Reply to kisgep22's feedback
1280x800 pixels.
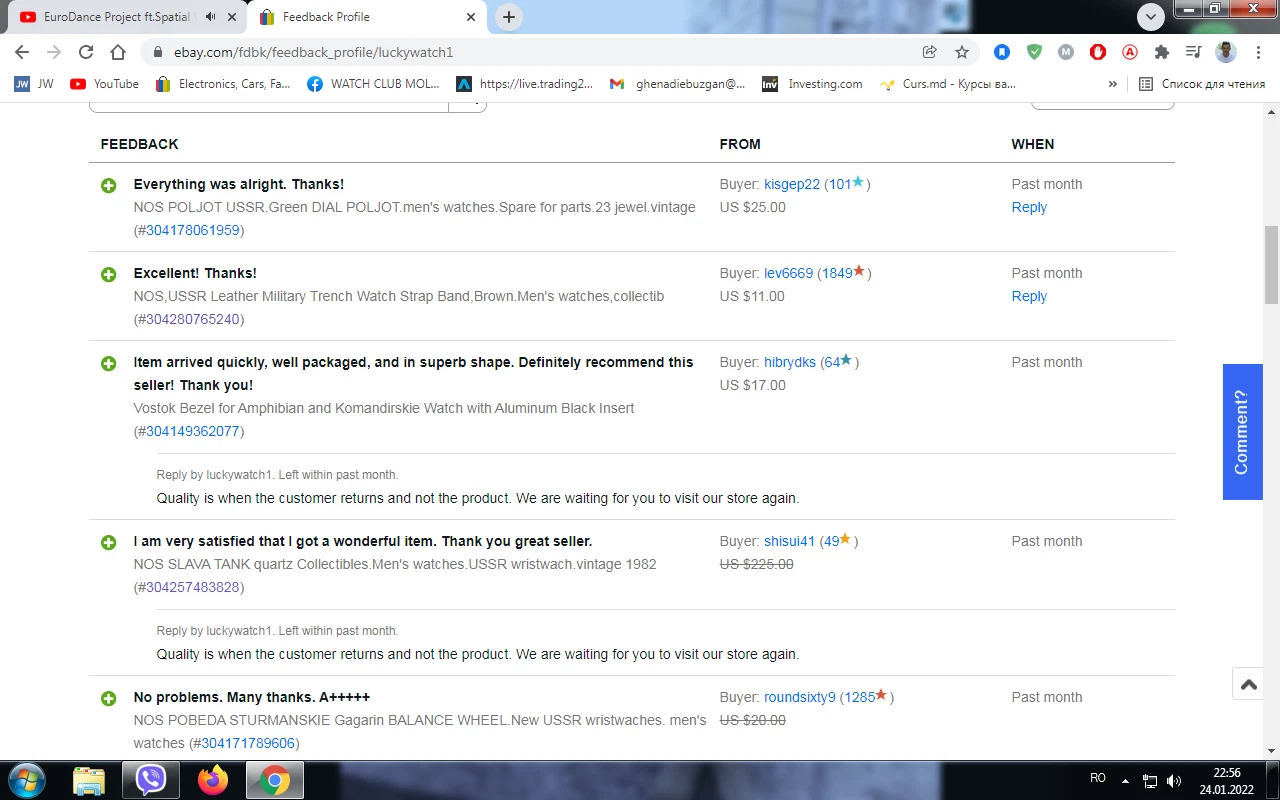point(1029,207)
